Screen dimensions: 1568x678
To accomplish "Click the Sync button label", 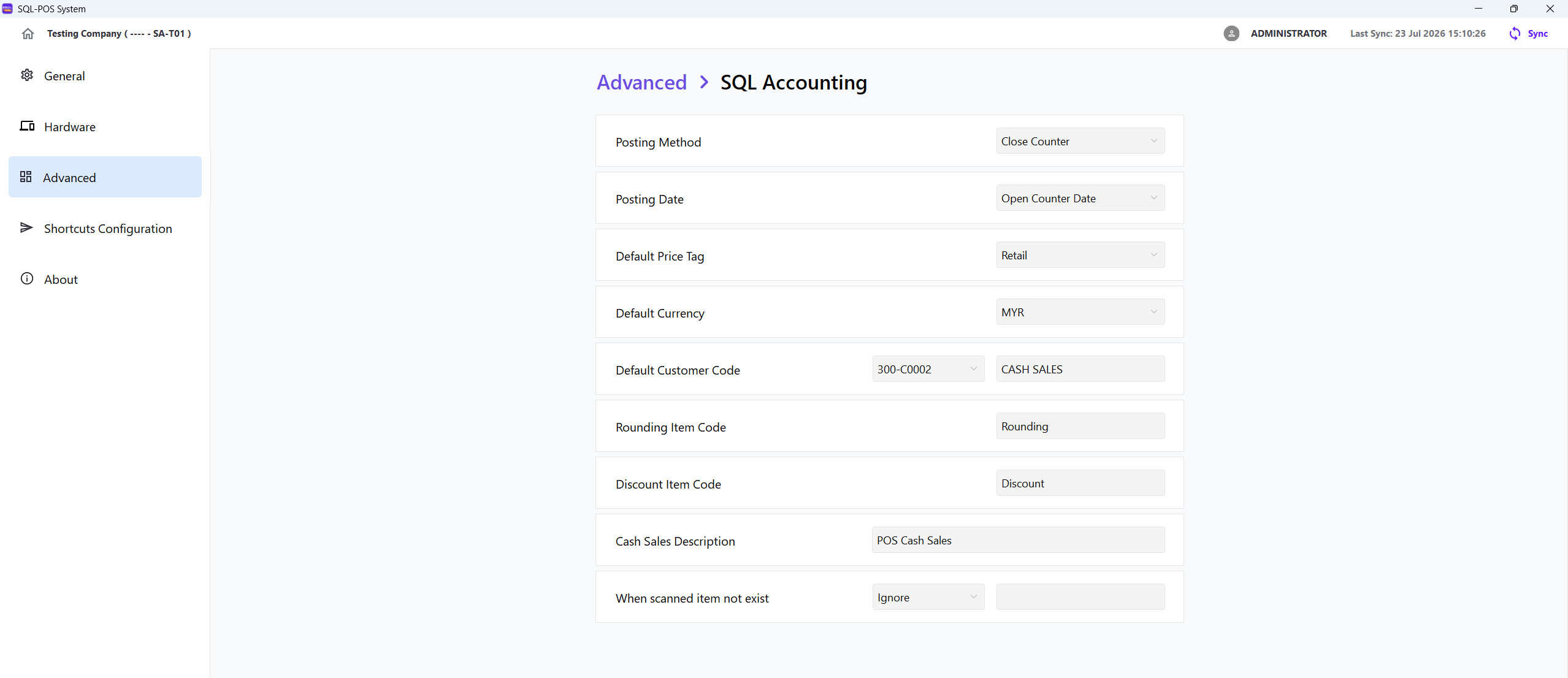I will click(1537, 34).
